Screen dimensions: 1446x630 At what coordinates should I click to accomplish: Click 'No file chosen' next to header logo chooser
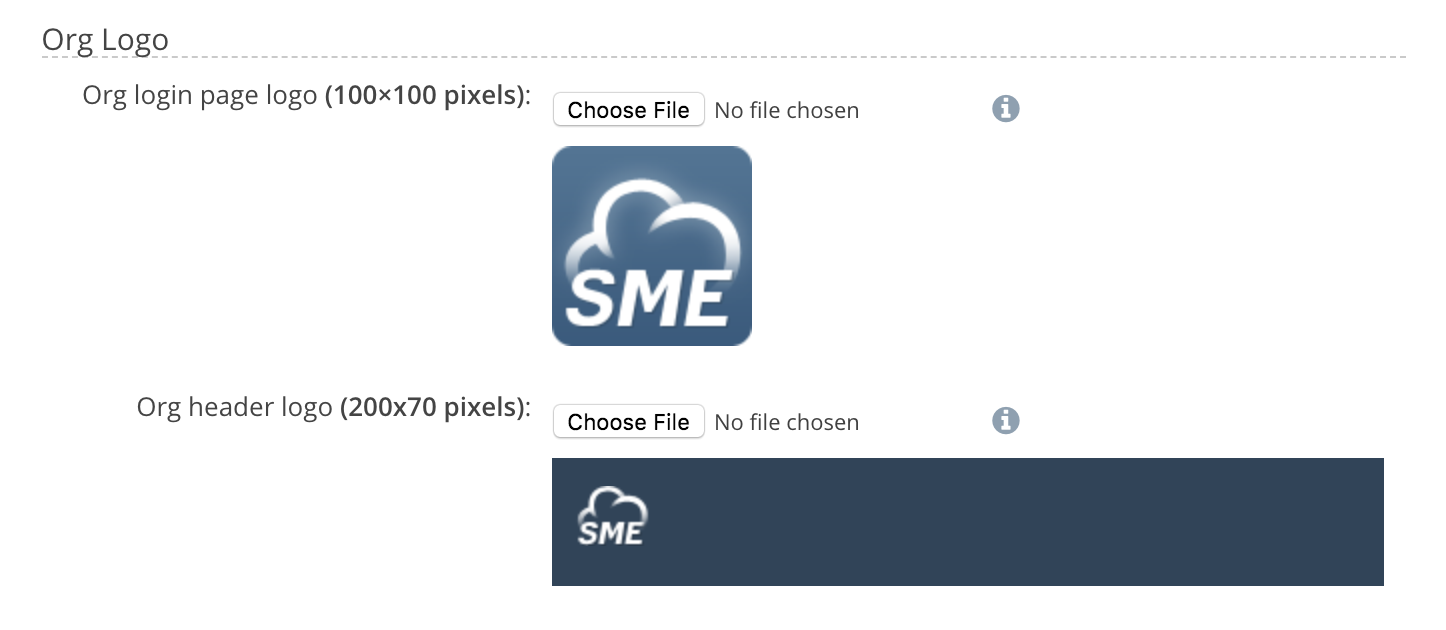coord(786,422)
